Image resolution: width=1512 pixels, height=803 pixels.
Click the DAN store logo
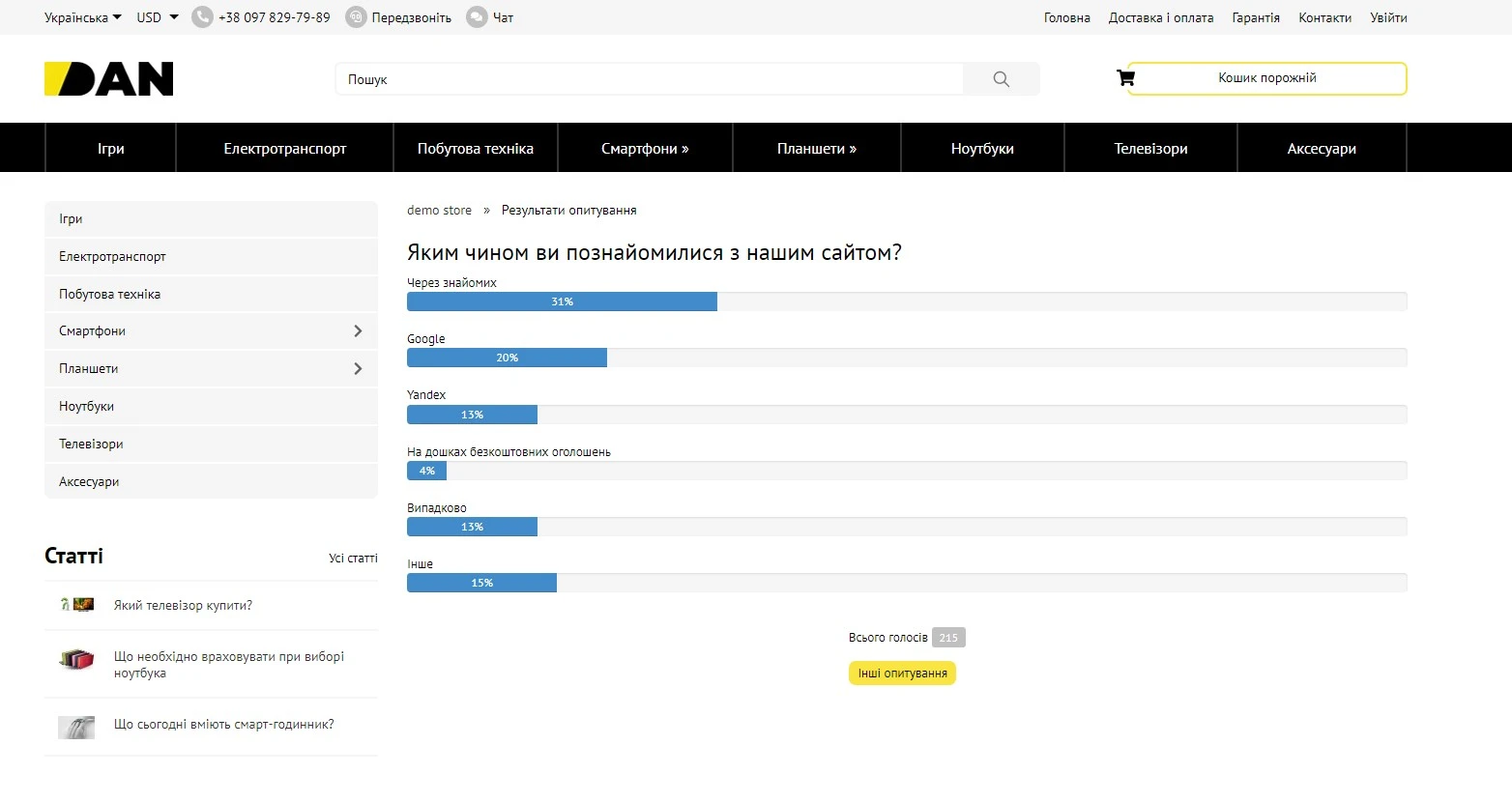point(109,79)
